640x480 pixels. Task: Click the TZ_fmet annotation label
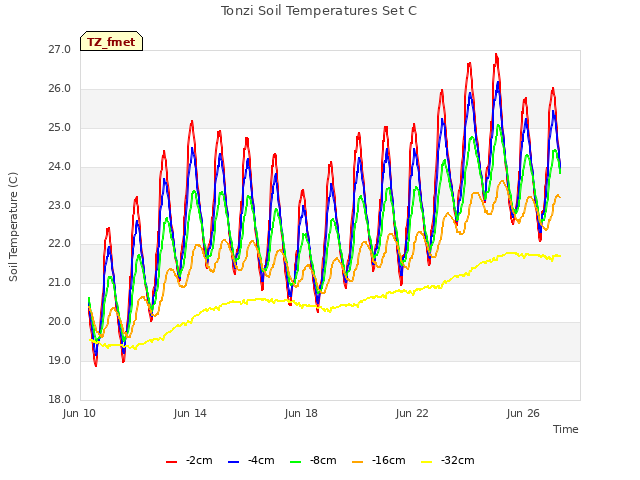pos(111,41)
